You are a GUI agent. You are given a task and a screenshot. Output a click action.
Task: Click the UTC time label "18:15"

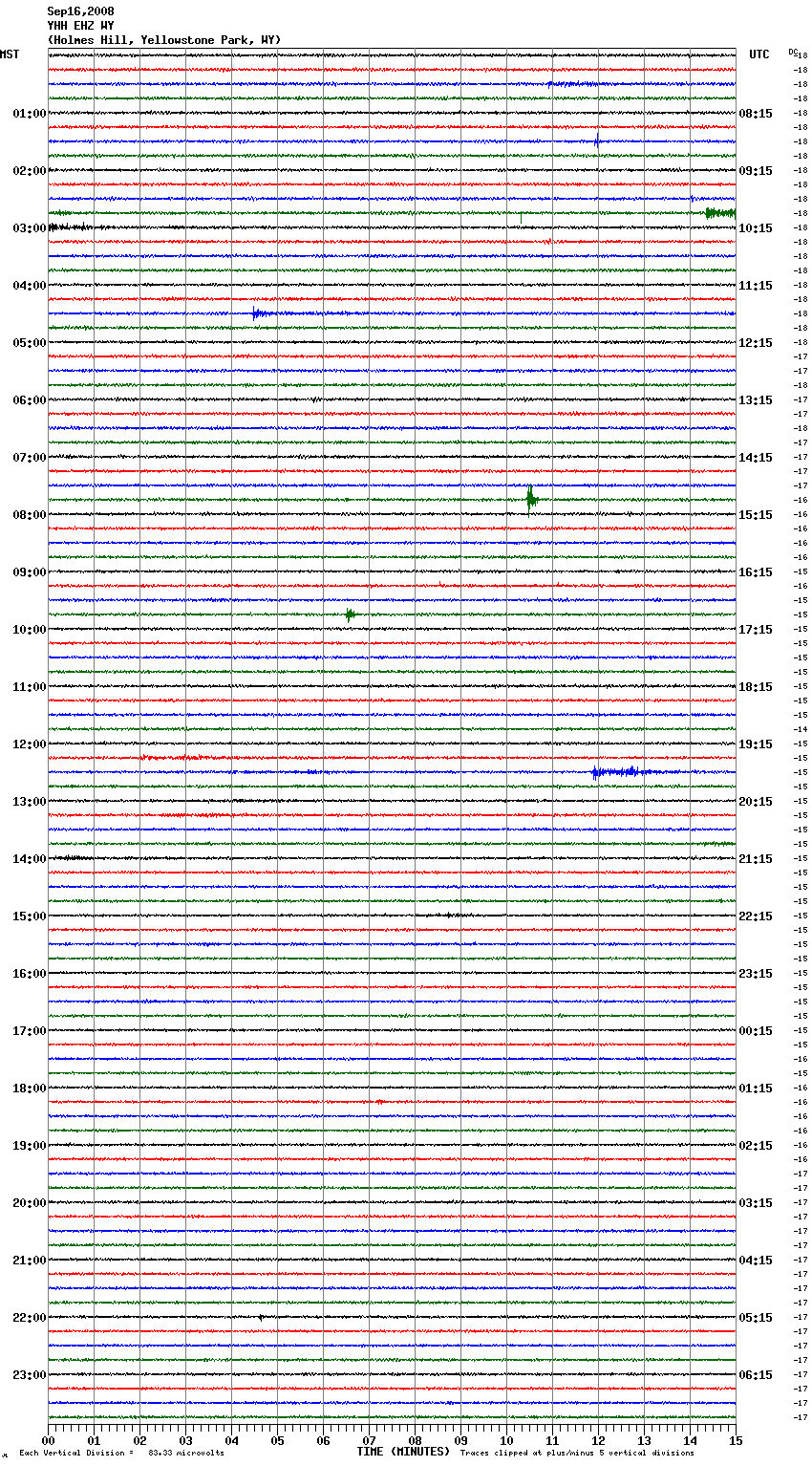756,687
